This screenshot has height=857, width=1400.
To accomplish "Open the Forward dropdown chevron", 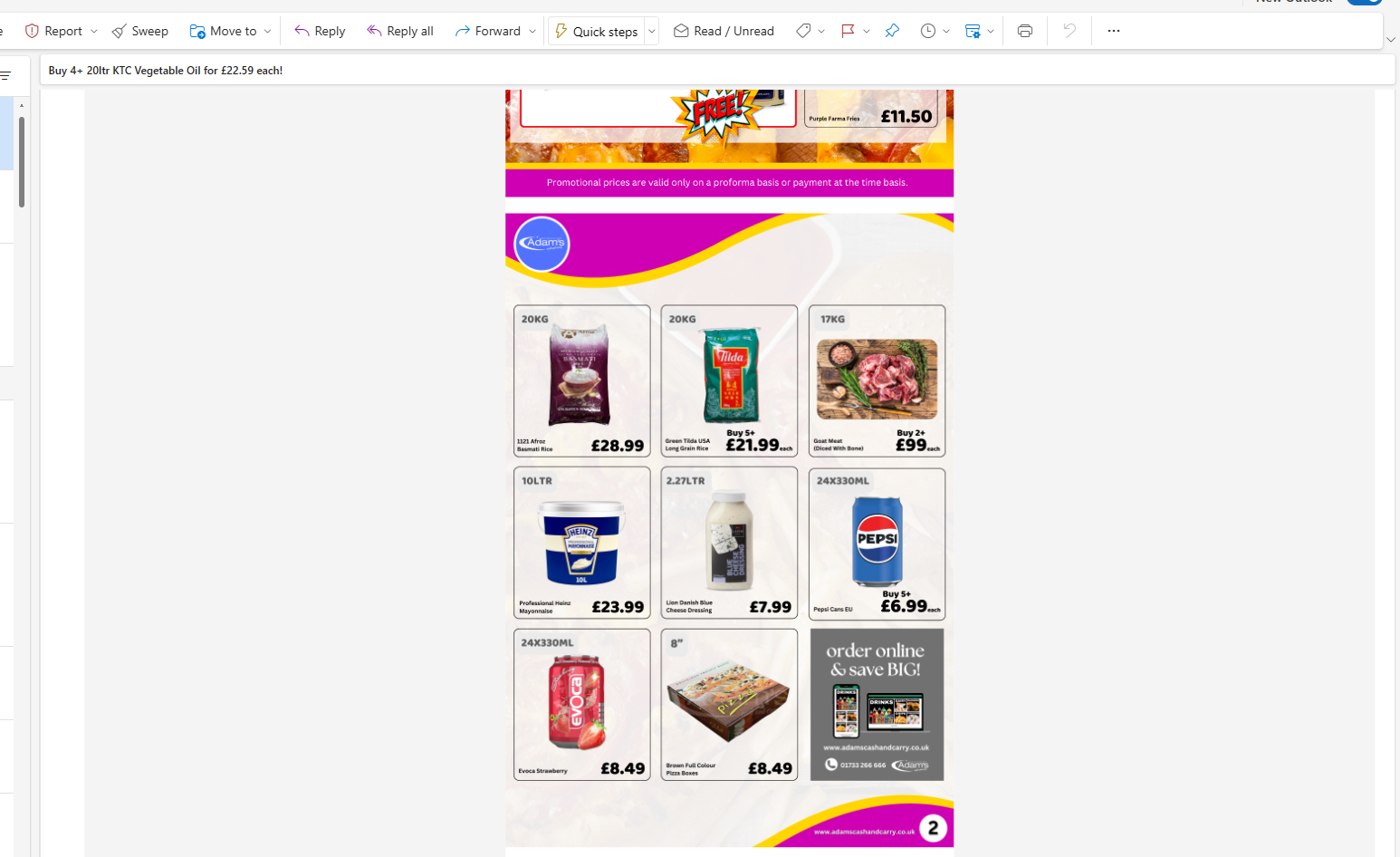I will [532, 31].
